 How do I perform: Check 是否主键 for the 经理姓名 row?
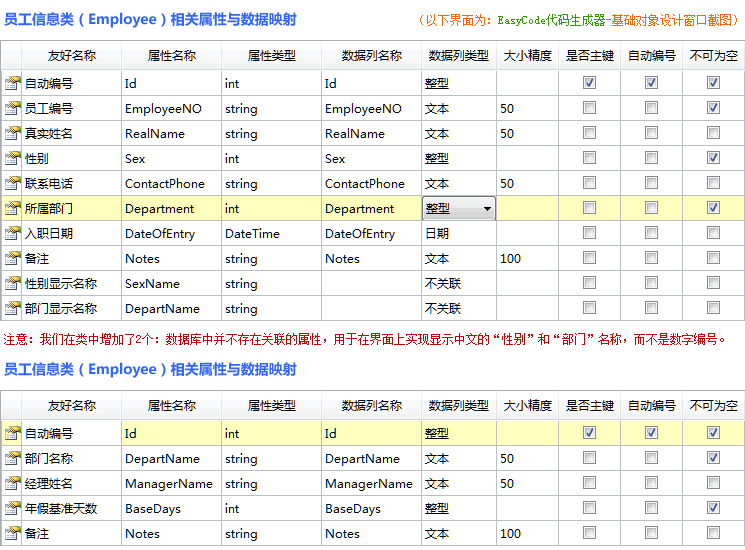[x=589, y=483]
